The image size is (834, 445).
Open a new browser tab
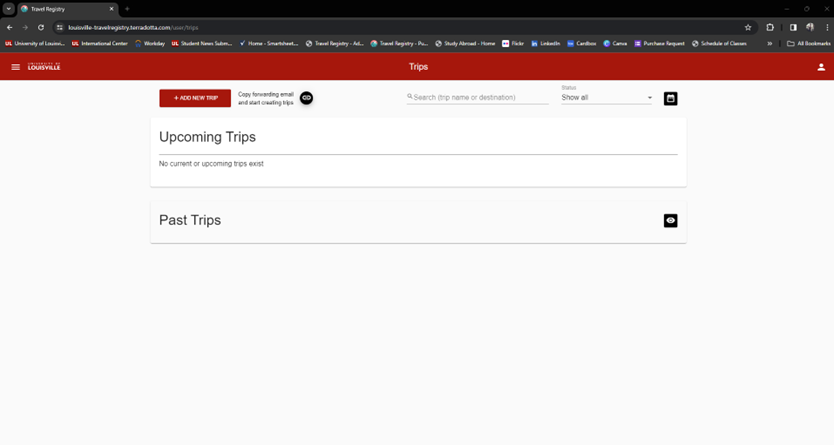pyautogui.click(x=127, y=9)
